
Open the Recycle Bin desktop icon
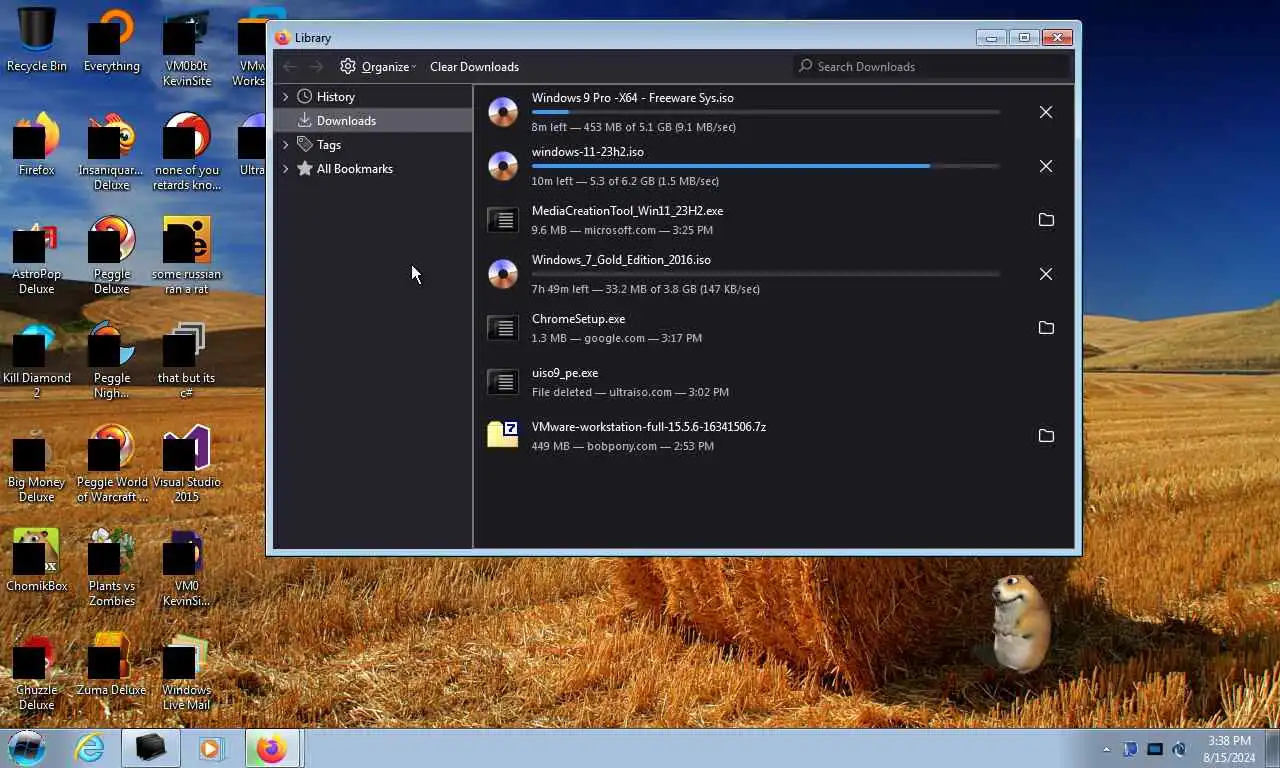pos(37,40)
